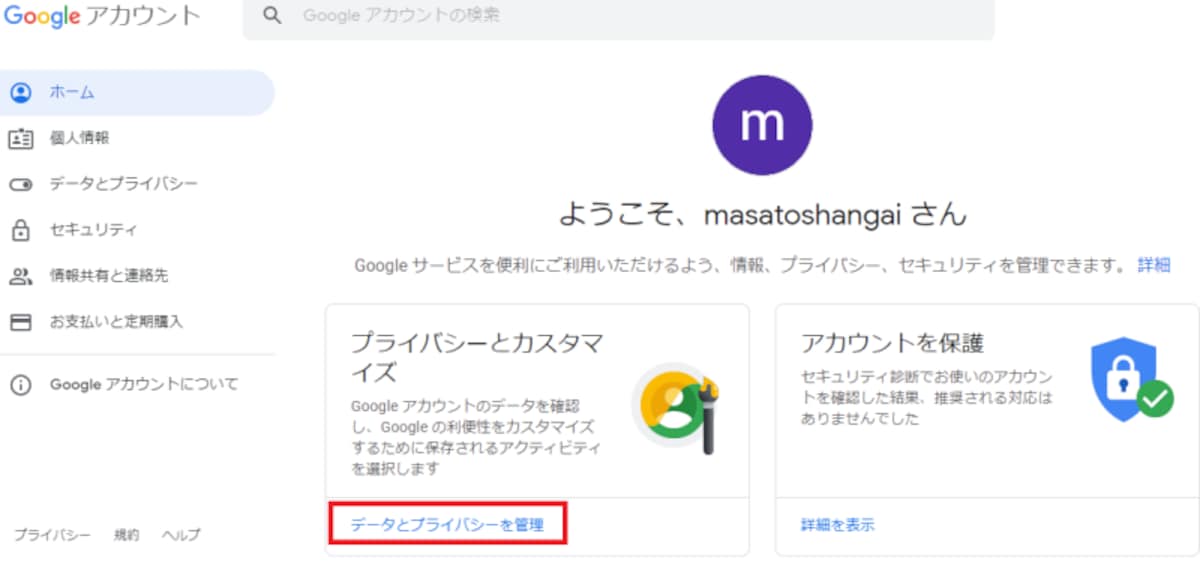Select the Home person icon in sidebar
Screen dimensions: 1200x572
20,93
